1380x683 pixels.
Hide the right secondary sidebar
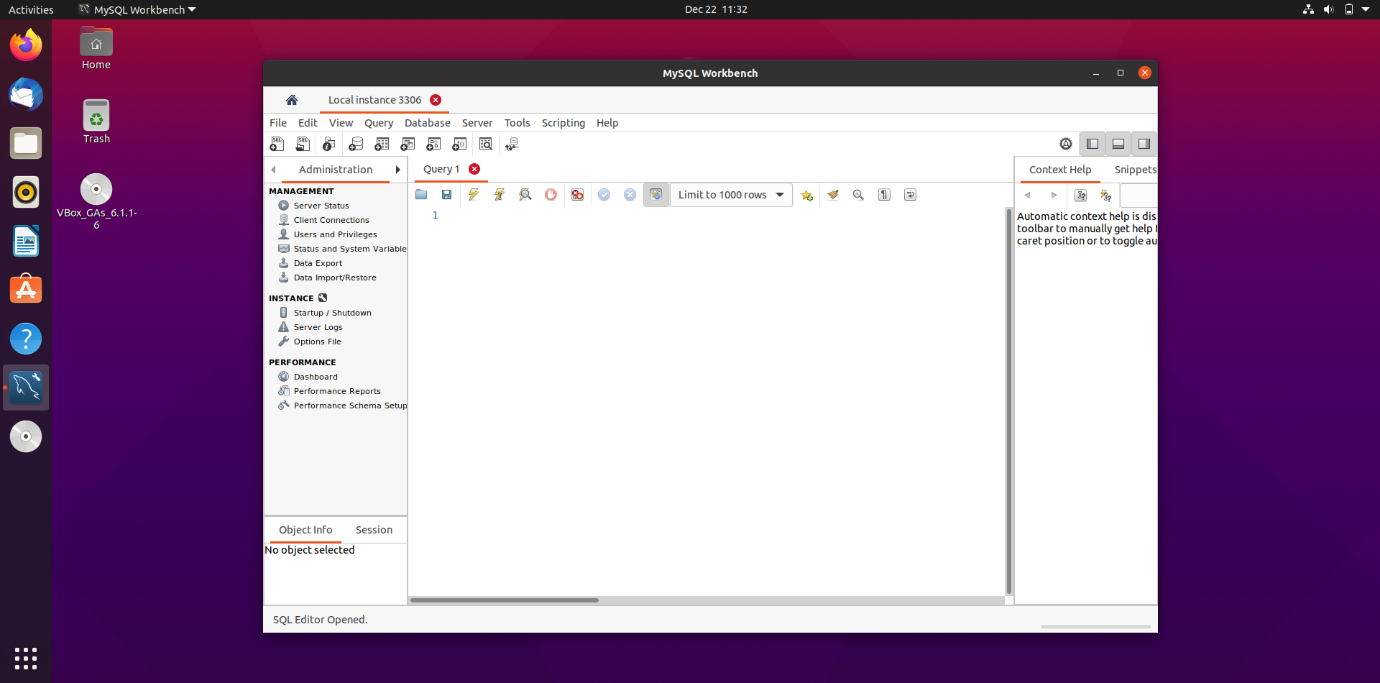(x=1143, y=144)
